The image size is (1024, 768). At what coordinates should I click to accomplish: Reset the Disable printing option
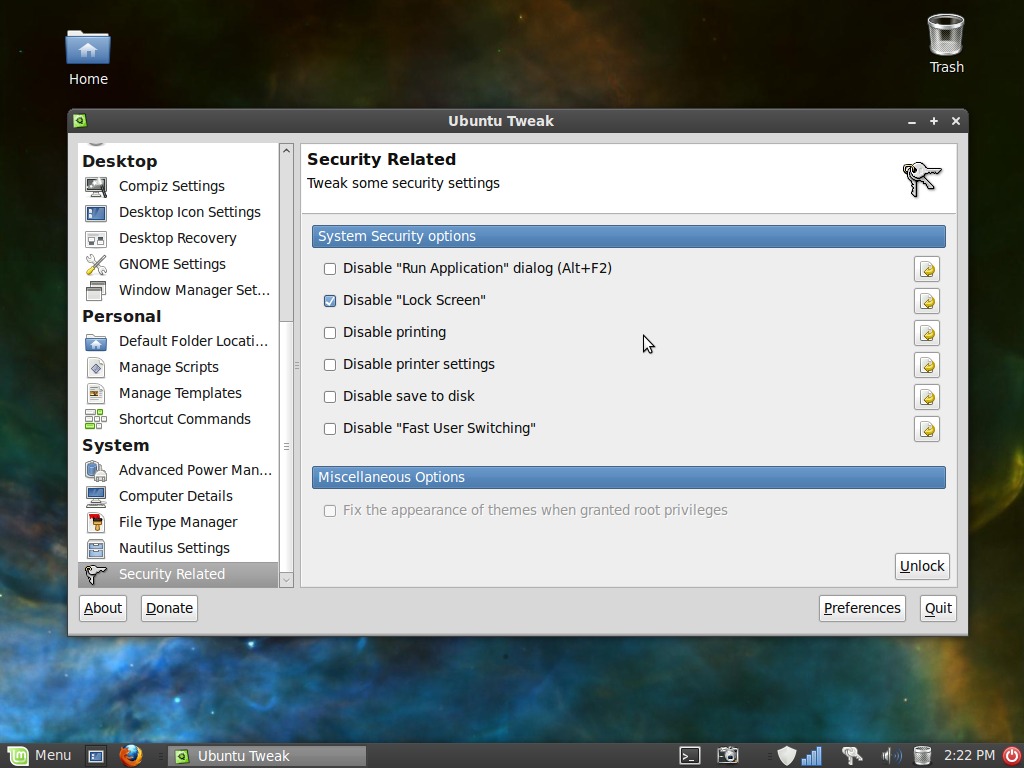point(927,333)
